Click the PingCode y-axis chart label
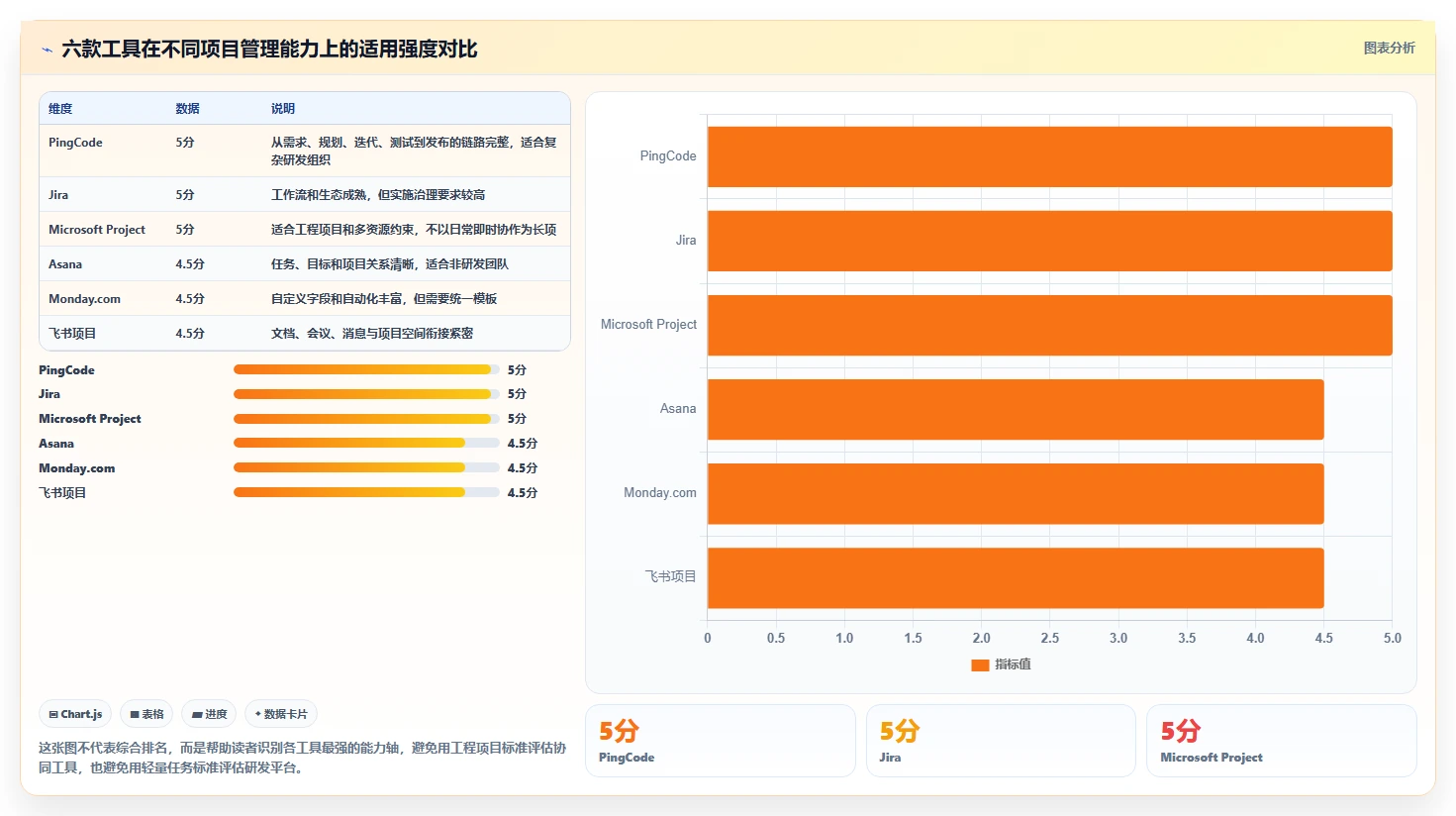Image resolution: width=1456 pixels, height=816 pixels. [x=668, y=156]
